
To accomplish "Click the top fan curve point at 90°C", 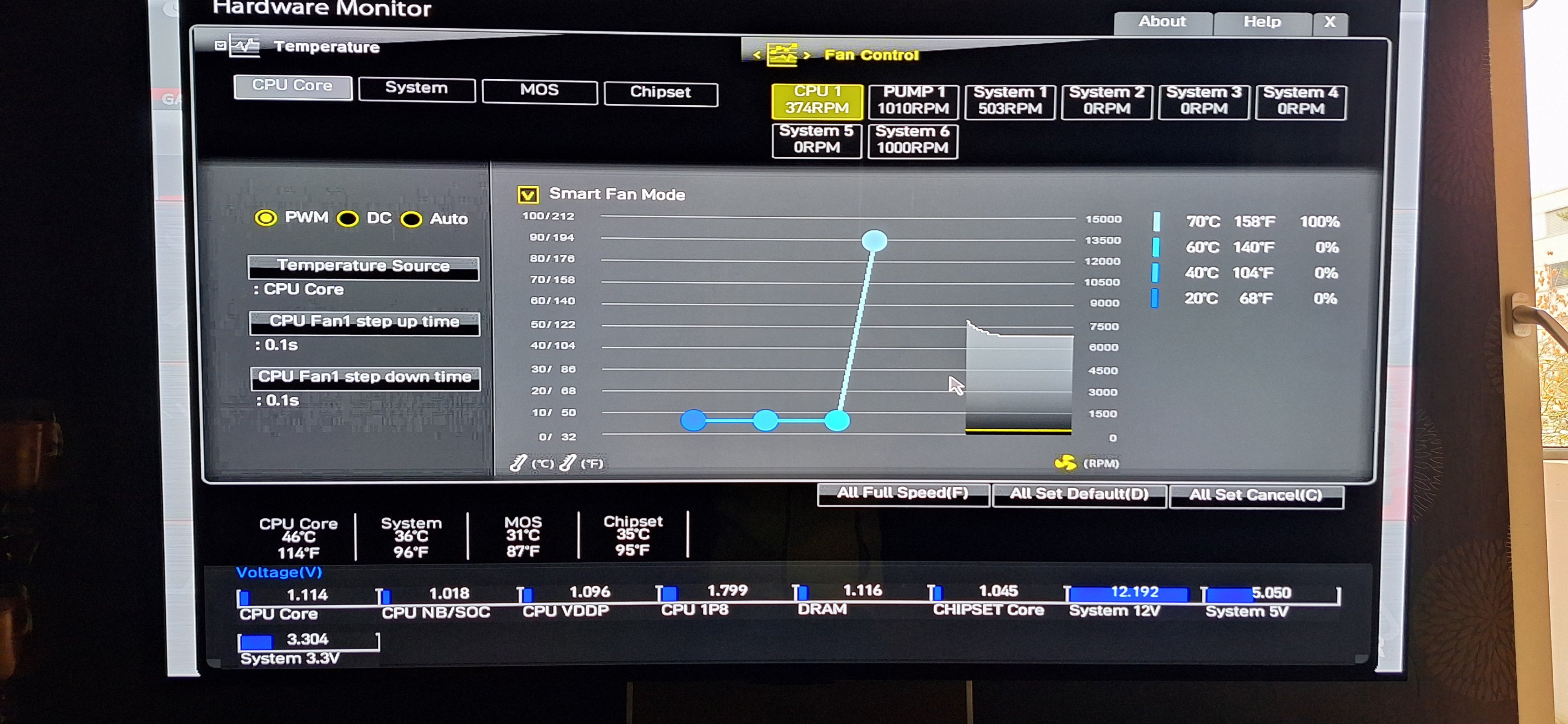I will click(x=874, y=241).
